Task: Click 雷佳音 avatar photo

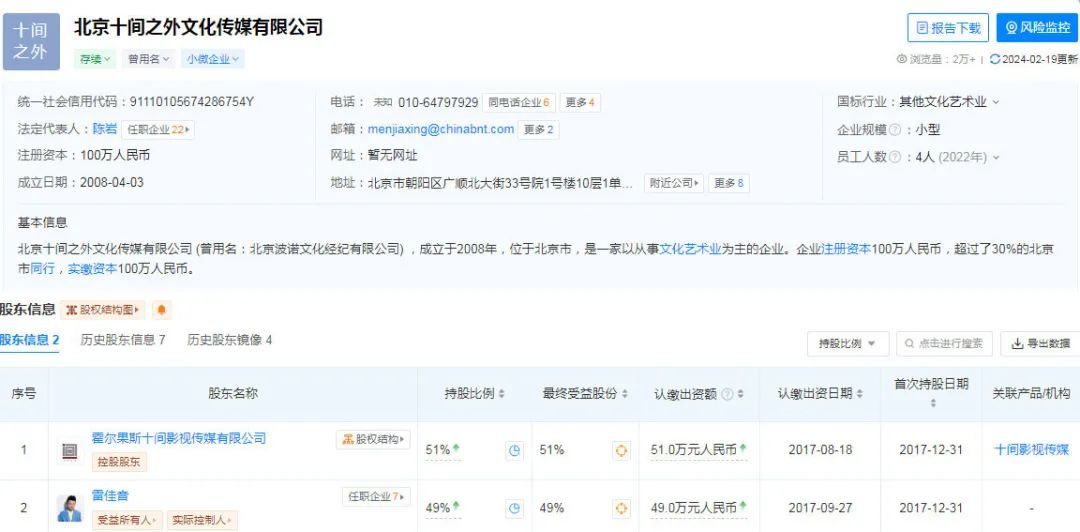Action: point(70,509)
